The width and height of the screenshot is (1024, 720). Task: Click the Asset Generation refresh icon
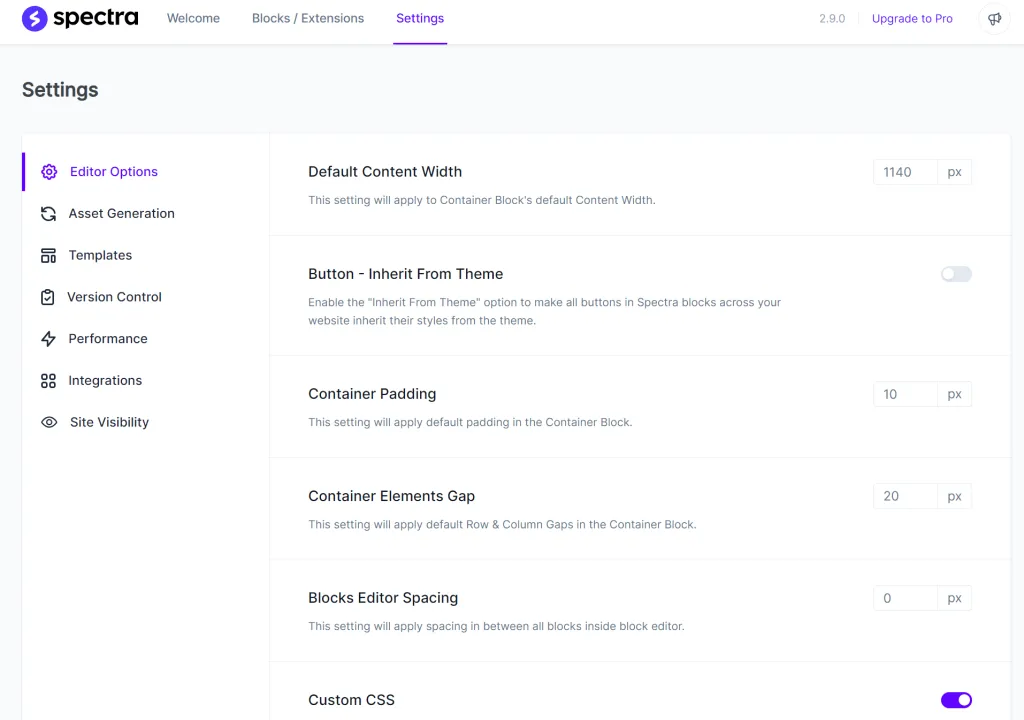[48, 214]
